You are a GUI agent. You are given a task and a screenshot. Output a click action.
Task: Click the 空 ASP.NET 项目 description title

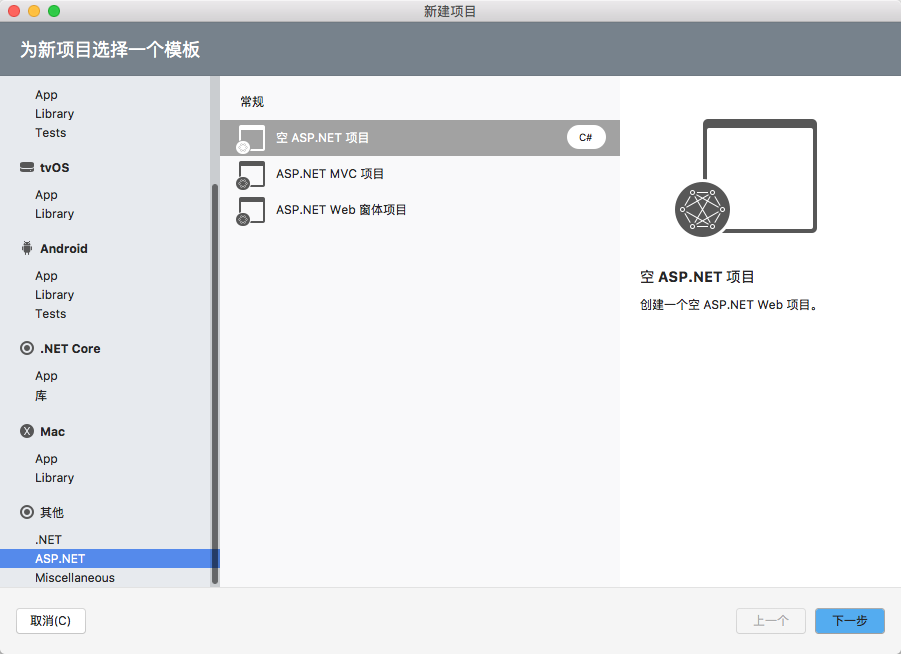[x=697, y=277]
